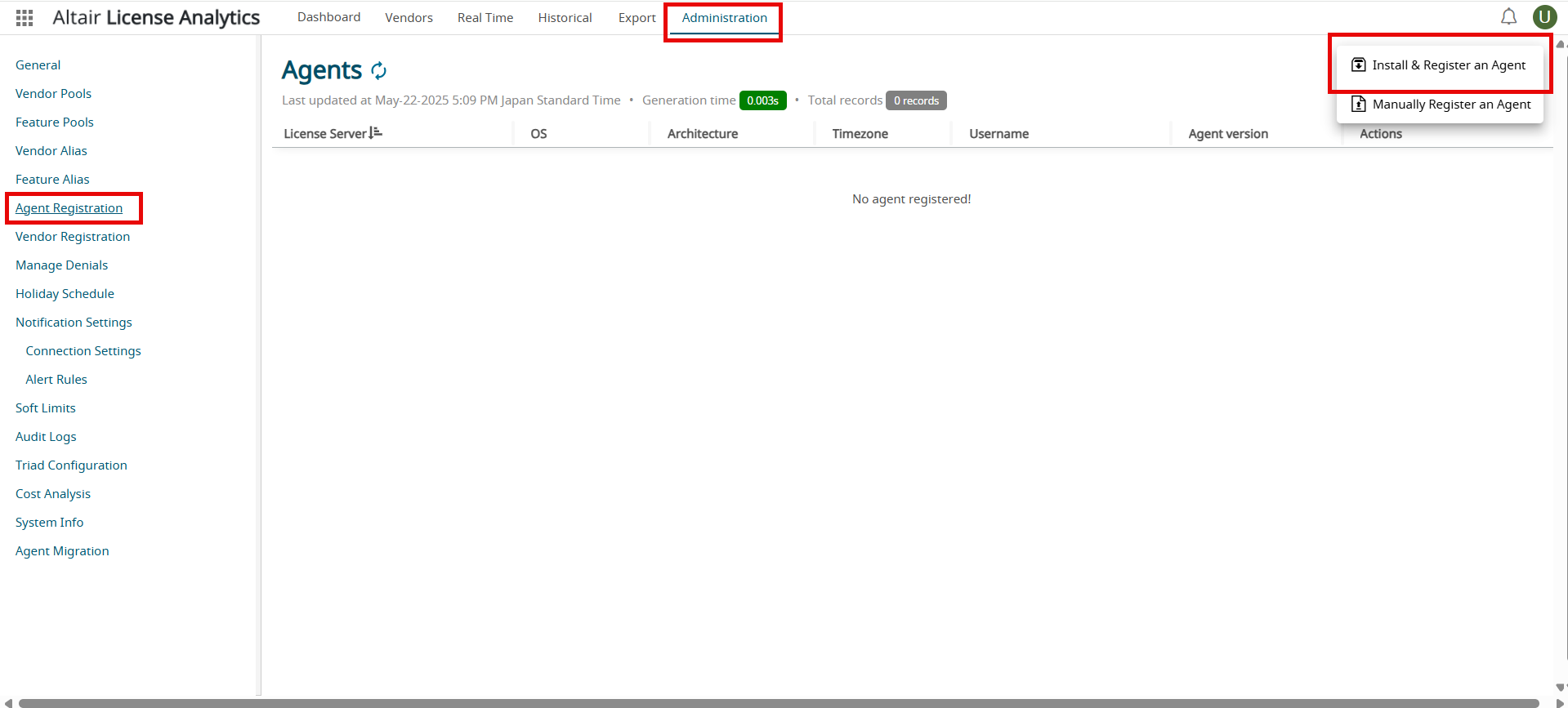Open General settings link
Viewport: 1568px width, 708px height.
click(x=38, y=65)
